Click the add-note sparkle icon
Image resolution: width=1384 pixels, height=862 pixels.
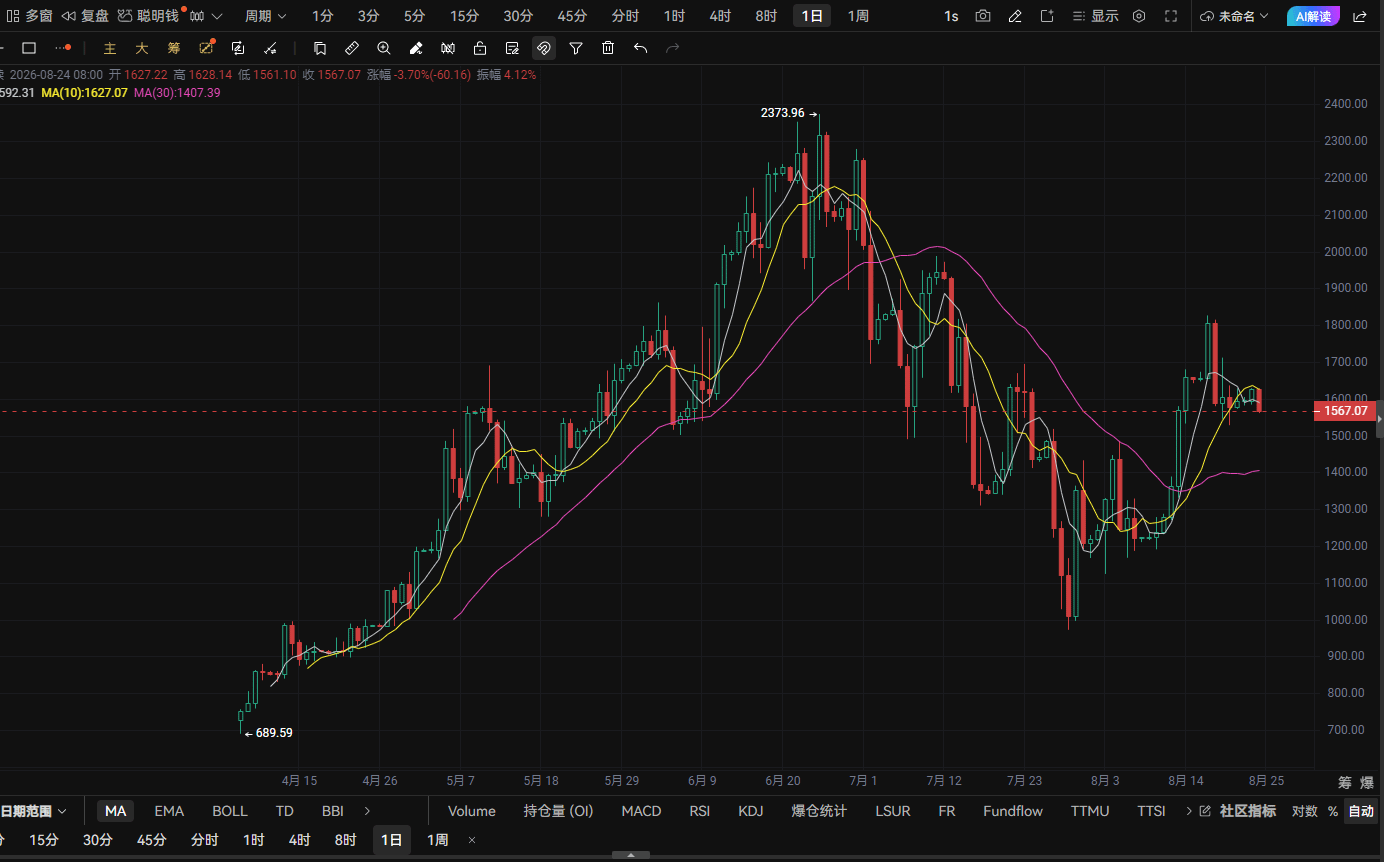pyautogui.click(x=1047, y=16)
